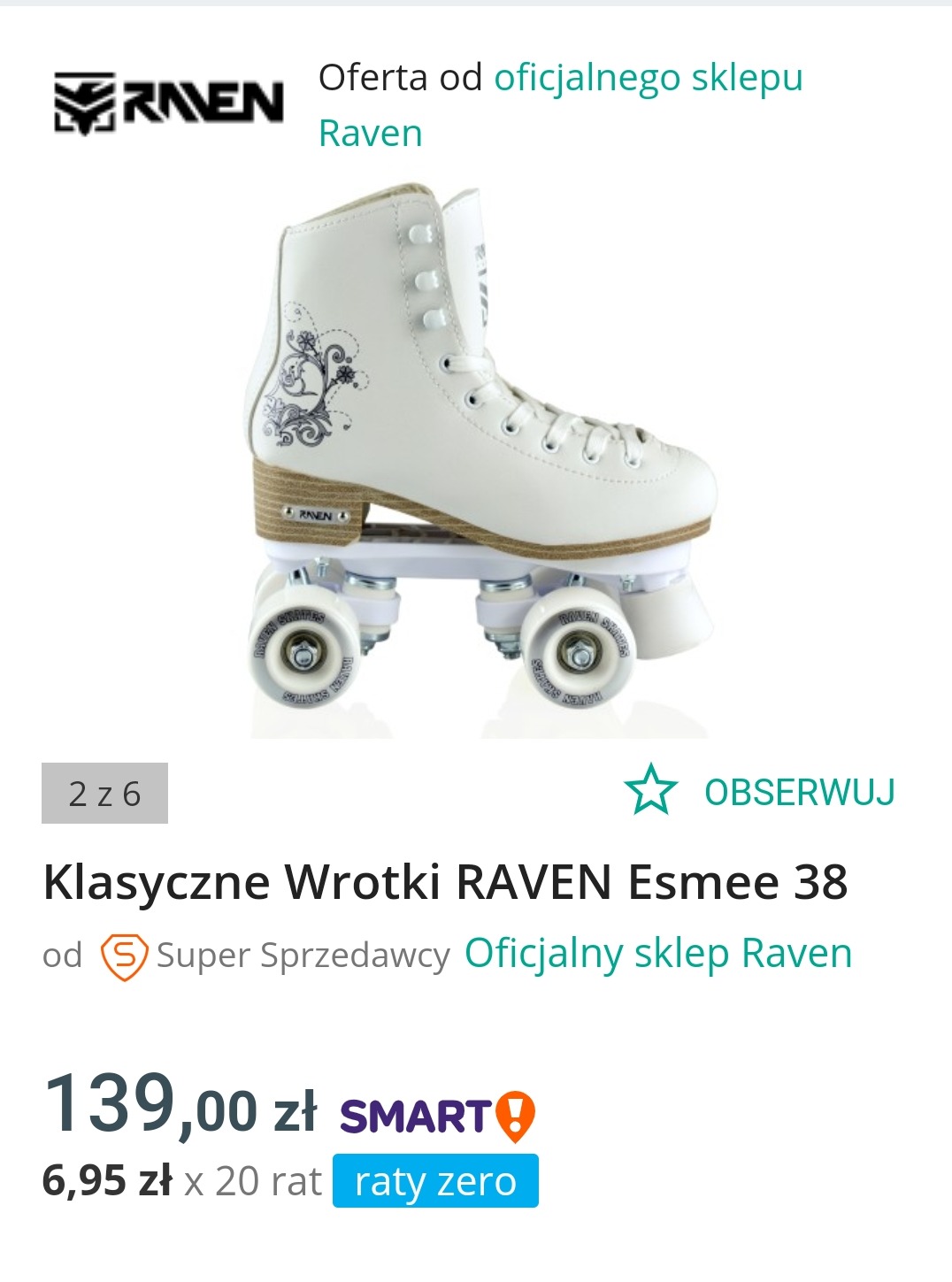The image size is (952, 1282).
Task: Tap the RAVEN wordmark in the header
Action: 203,101
